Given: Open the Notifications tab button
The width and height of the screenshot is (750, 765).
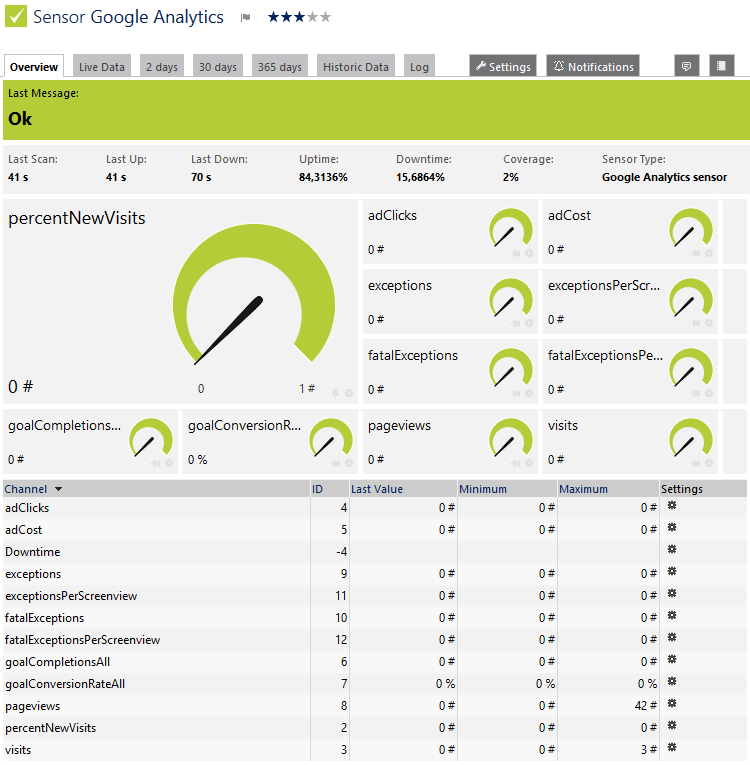Looking at the screenshot, I should point(593,66).
